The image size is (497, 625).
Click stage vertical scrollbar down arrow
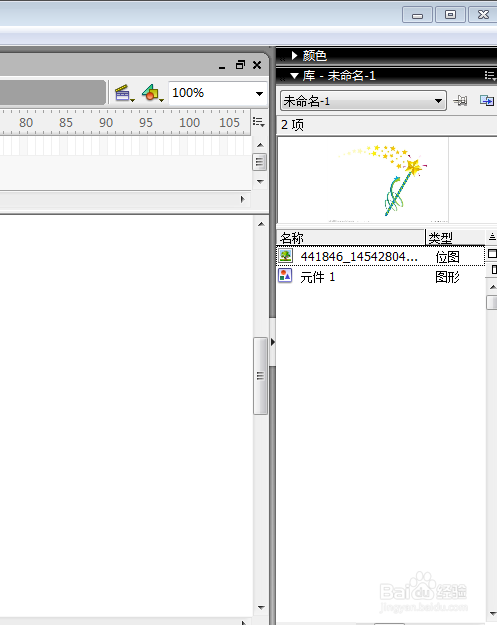pos(261,608)
